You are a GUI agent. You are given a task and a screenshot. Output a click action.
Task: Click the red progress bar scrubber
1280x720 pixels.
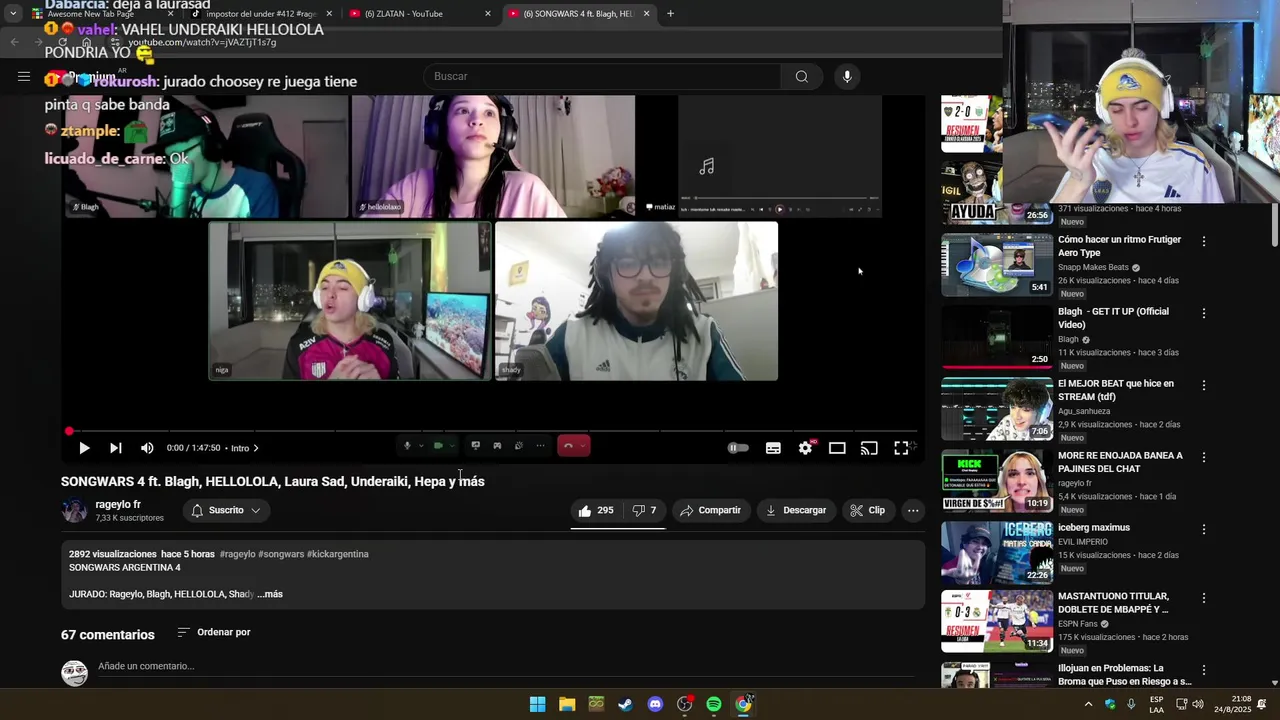click(x=69, y=431)
